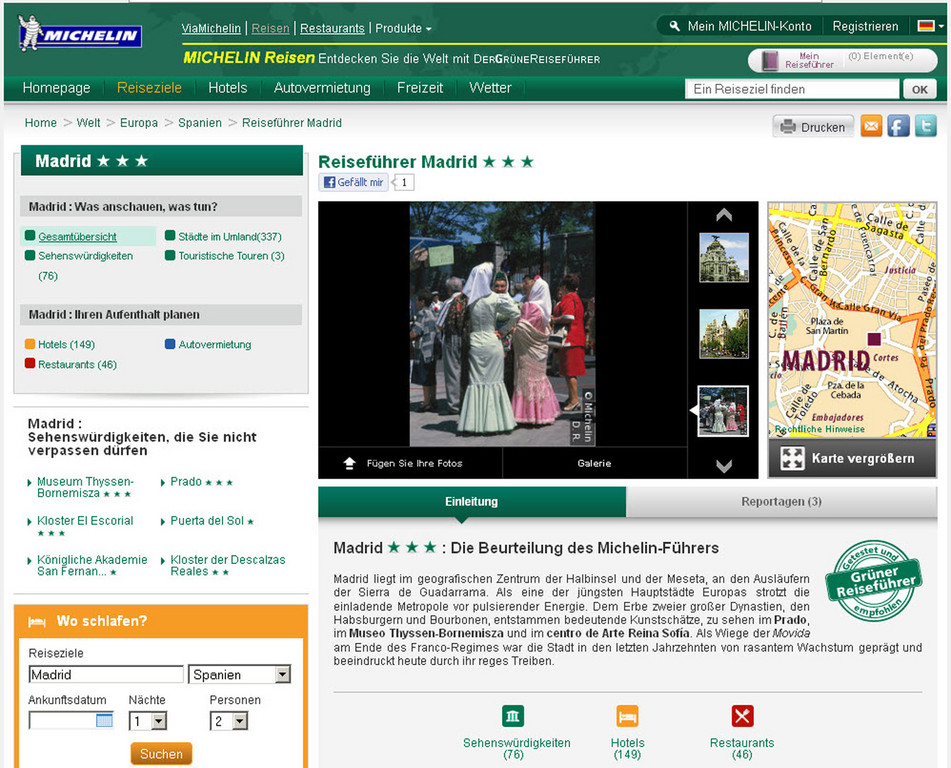This screenshot has width=951, height=768.
Task: Open the Freizeit menu item
Action: coord(420,88)
